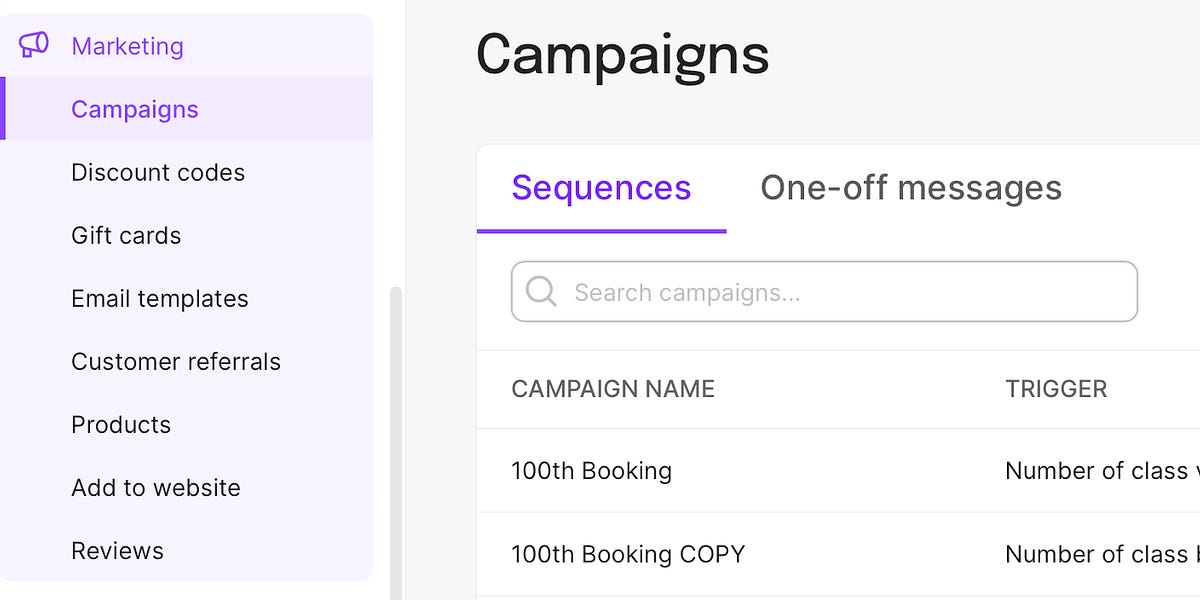1200x600 pixels.
Task: Click Add to website
Action: pyautogui.click(x=155, y=487)
